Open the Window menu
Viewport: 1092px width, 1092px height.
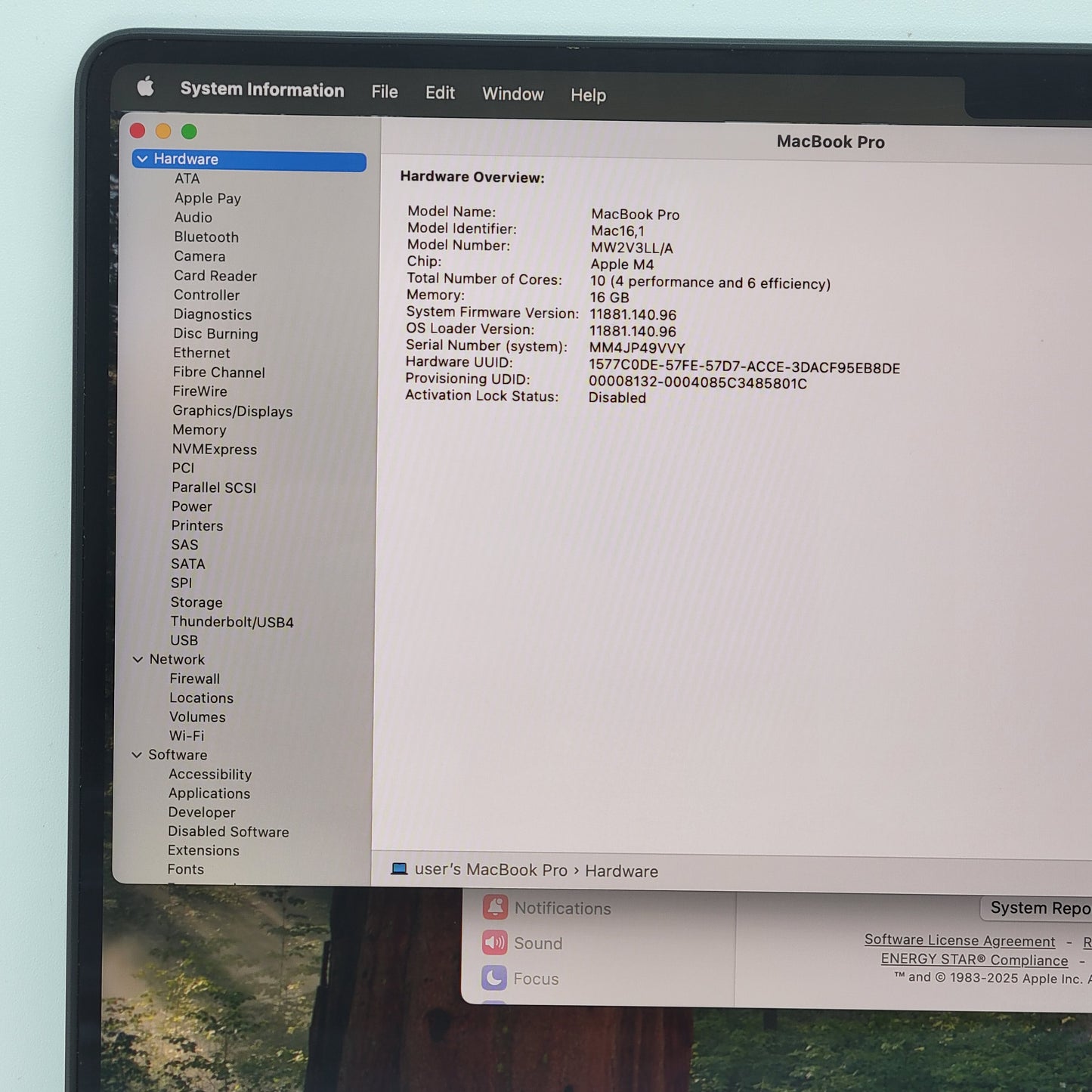513,94
